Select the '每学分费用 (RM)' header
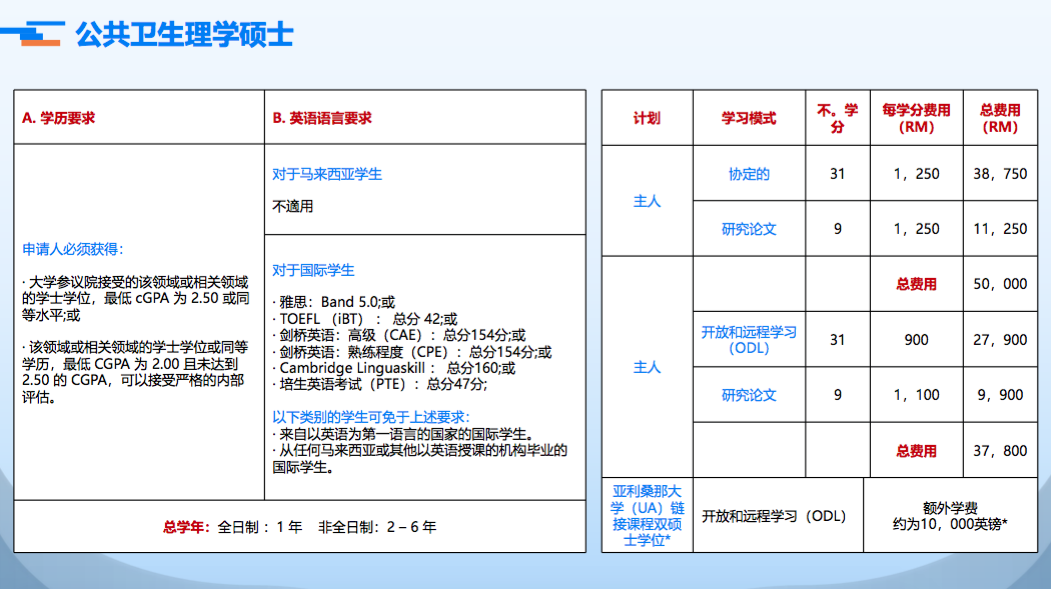Image resolution: width=1051 pixels, height=589 pixels. coord(916,119)
